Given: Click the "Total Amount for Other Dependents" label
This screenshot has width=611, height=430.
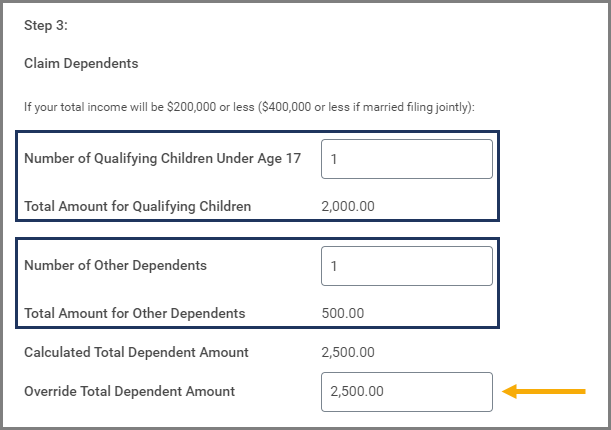Looking at the screenshot, I should (134, 314).
